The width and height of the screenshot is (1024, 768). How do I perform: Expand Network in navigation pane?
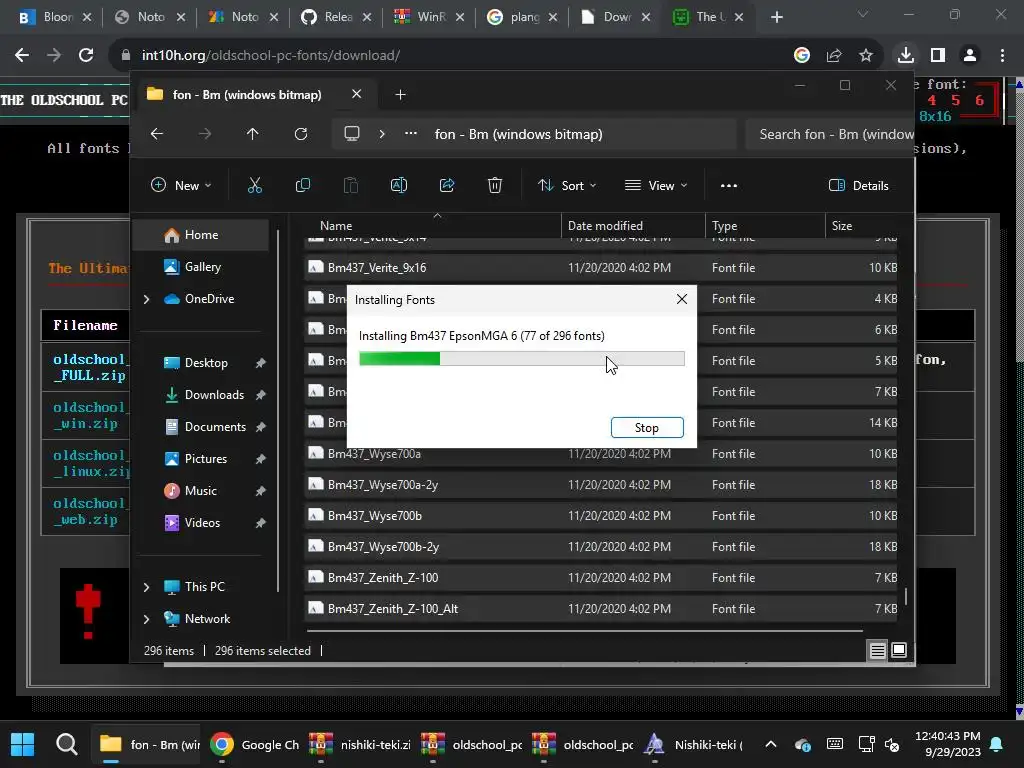[146, 619]
